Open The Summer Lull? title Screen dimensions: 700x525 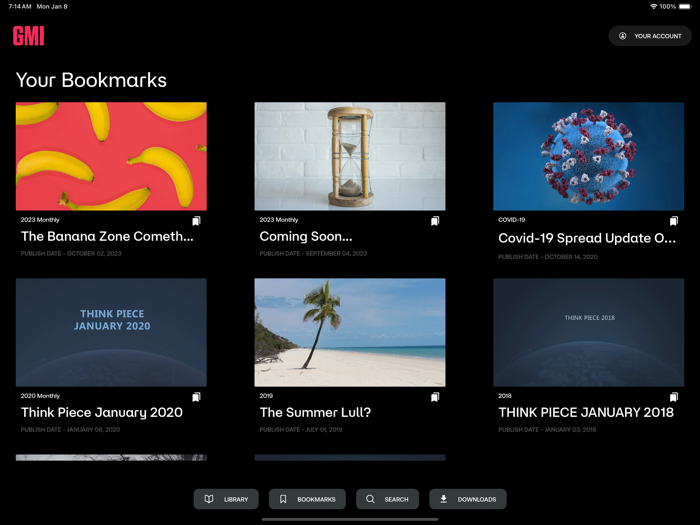tap(315, 412)
